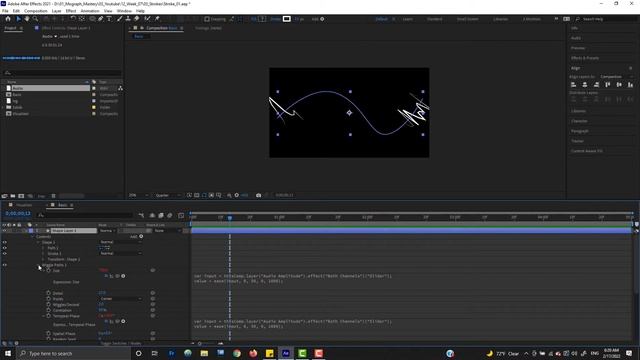This screenshot has width=640, height=360.
Task: Select the Zoom magnifier tool
Action: [x=36, y=19]
